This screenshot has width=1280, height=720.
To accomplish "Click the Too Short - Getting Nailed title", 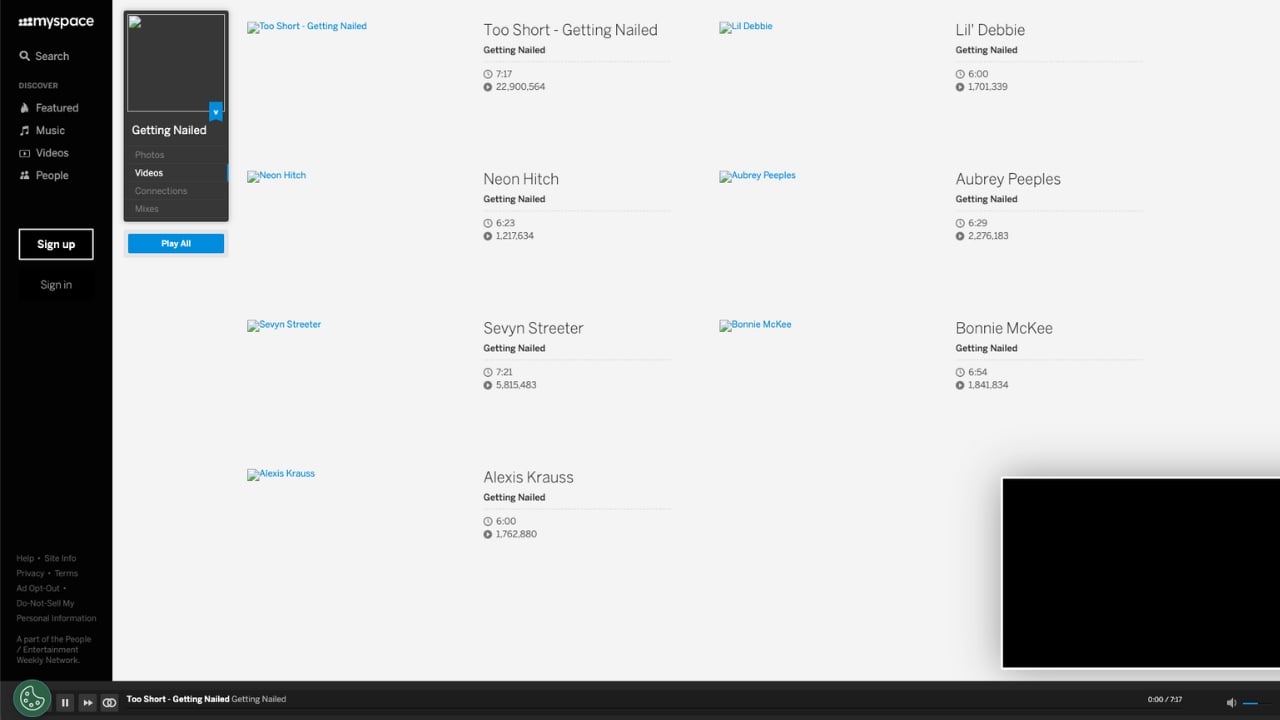I will click(570, 30).
